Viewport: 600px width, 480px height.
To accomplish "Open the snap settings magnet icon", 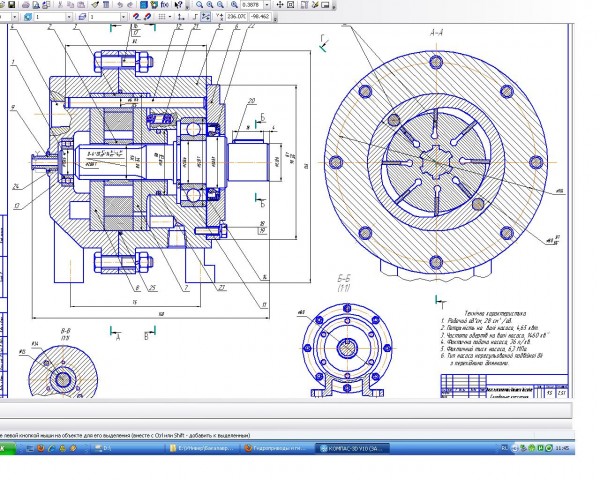I will coord(137,17).
